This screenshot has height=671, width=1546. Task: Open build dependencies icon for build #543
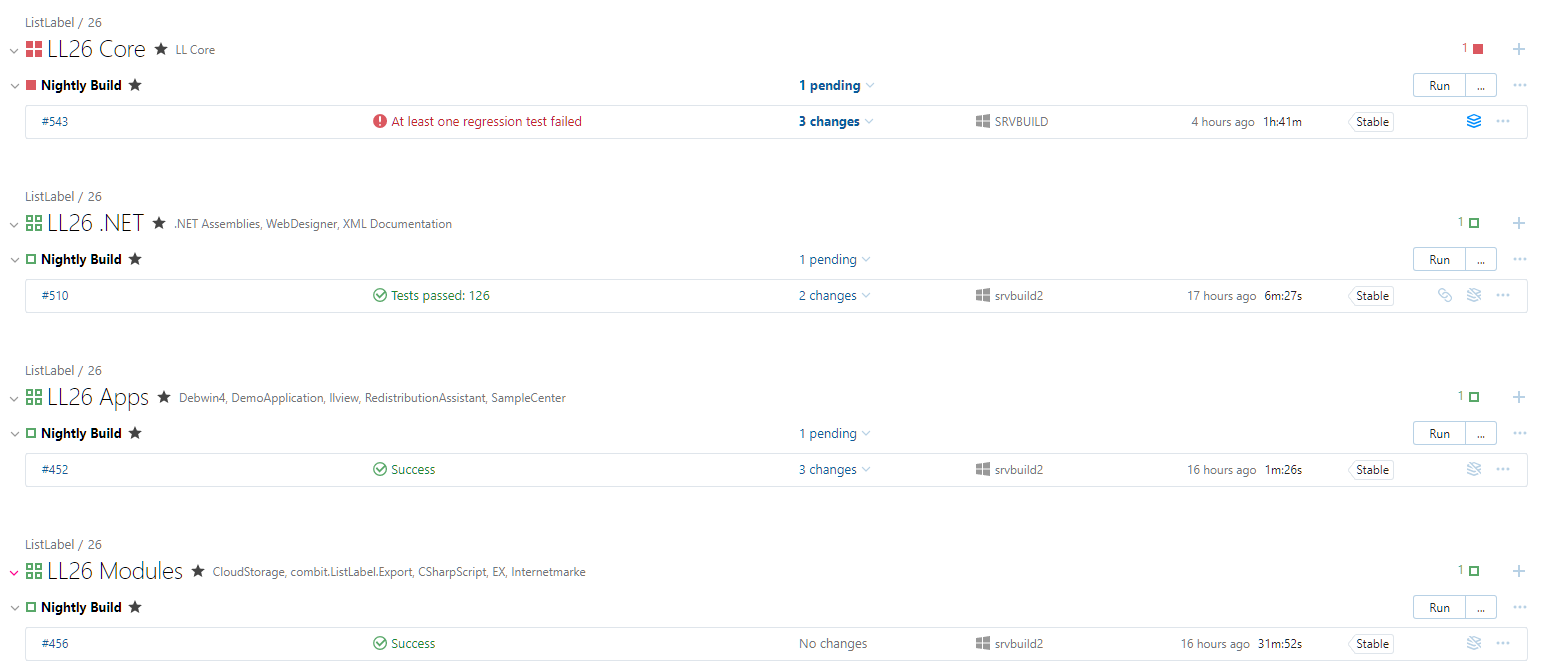(x=1473, y=122)
